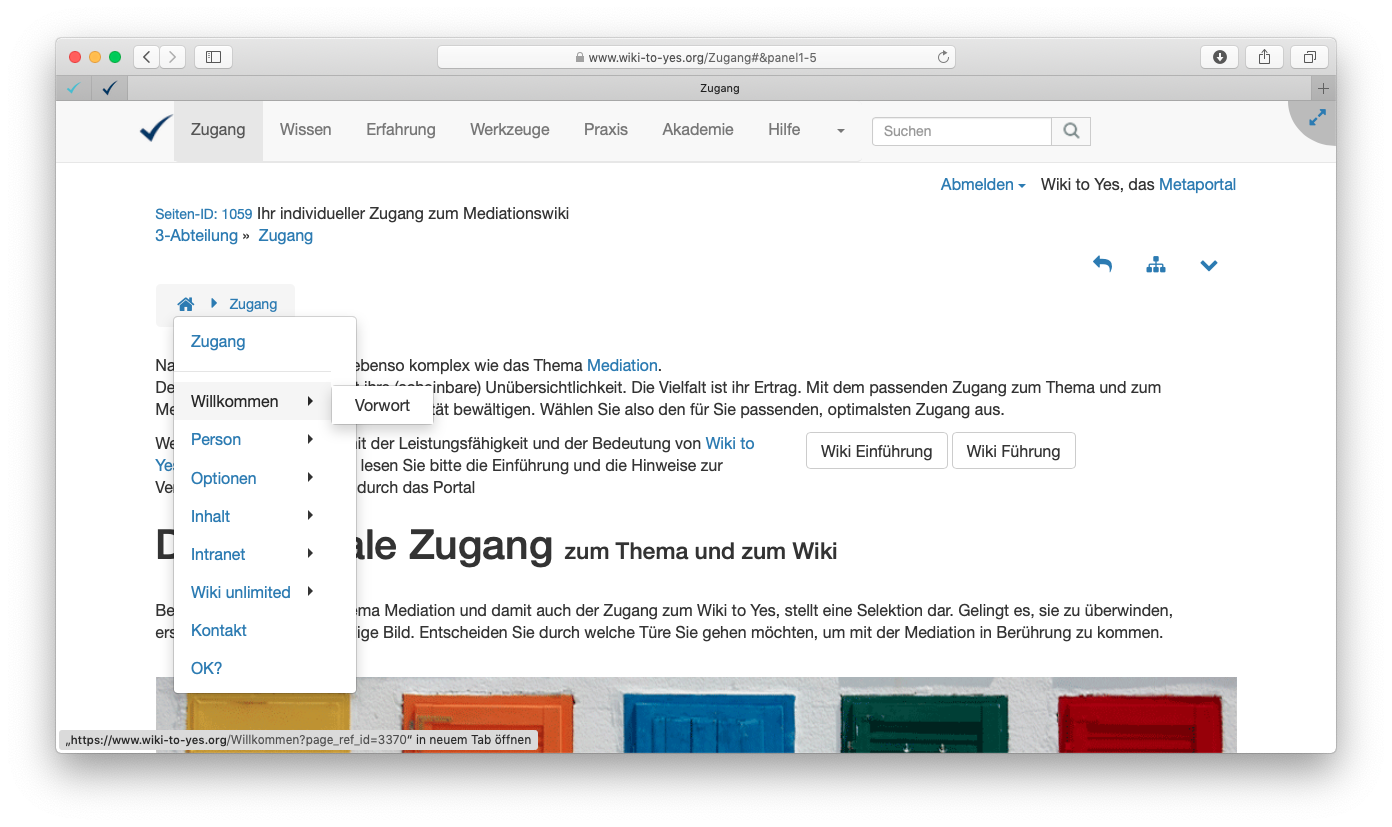Click the Wiki Führung button
The image size is (1392, 827).
pos(1013,451)
